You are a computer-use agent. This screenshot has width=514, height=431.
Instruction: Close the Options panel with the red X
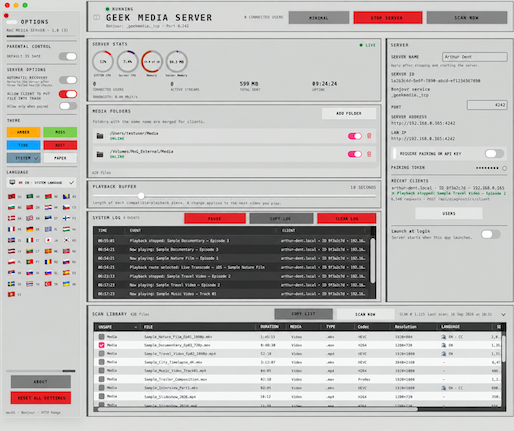click(x=6, y=15)
